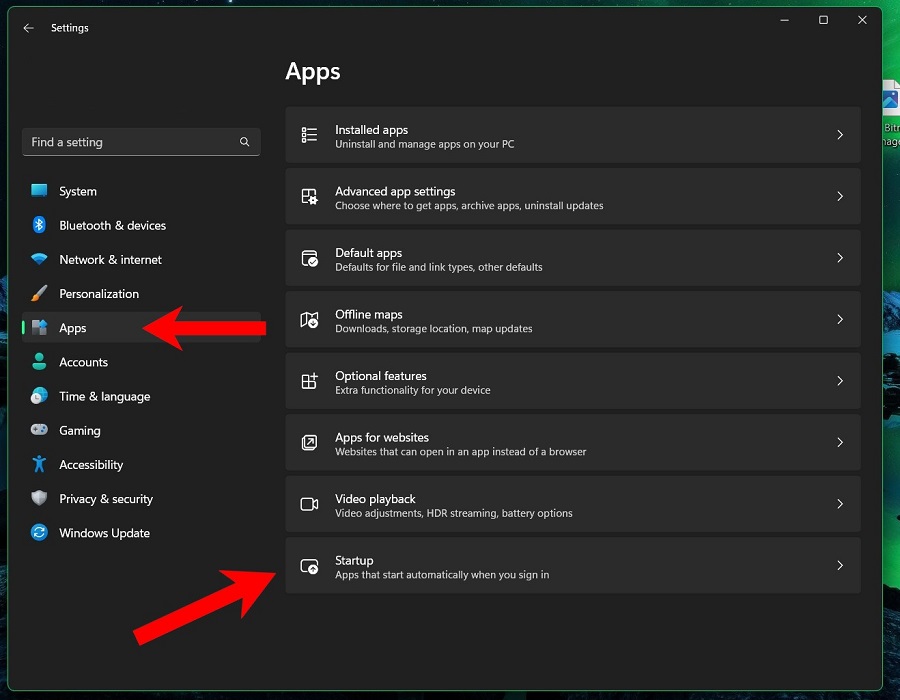Click the Windows Update icon in sidebar
This screenshot has width=900, height=700.
pos(39,533)
